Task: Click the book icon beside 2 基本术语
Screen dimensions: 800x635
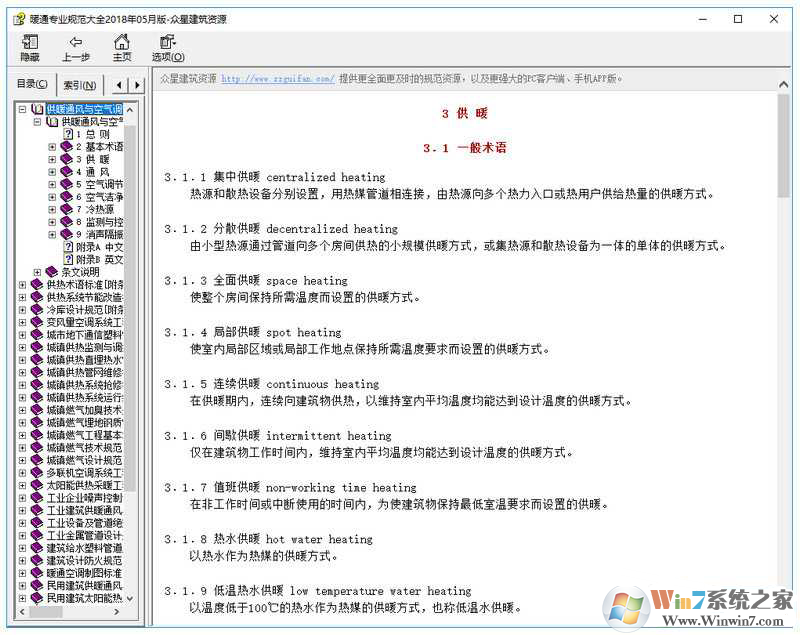Action: pyautogui.click(x=66, y=146)
